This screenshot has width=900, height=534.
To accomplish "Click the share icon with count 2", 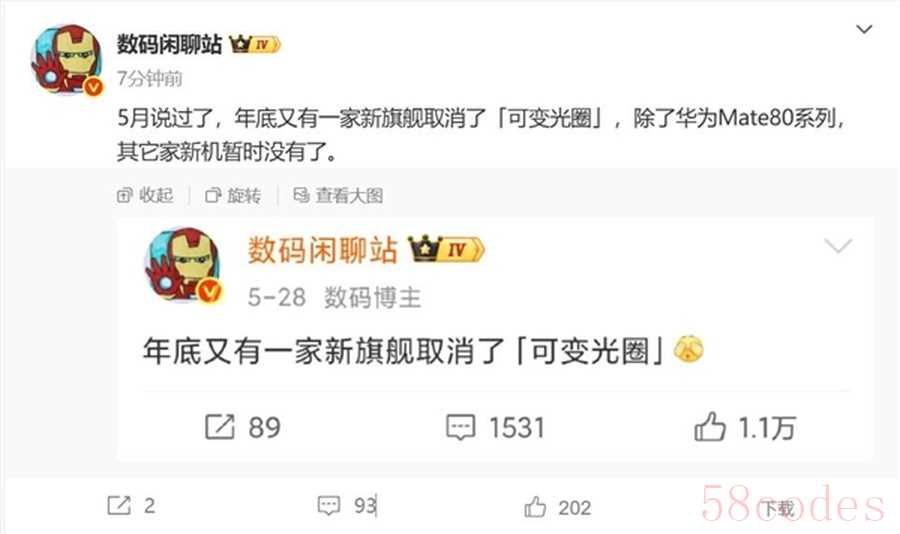I will tap(131, 505).
